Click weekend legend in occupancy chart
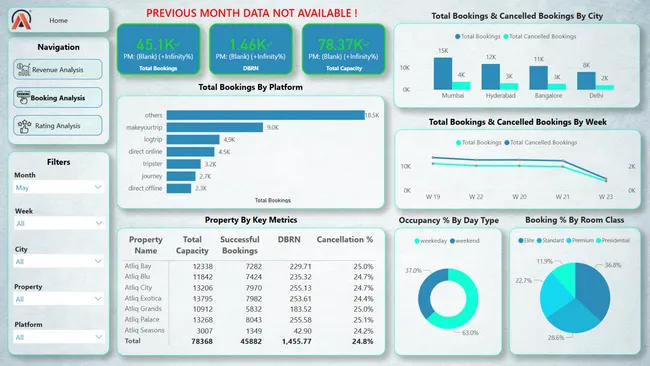Viewport: 650px width, 366px height. pyautogui.click(x=464, y=241)
